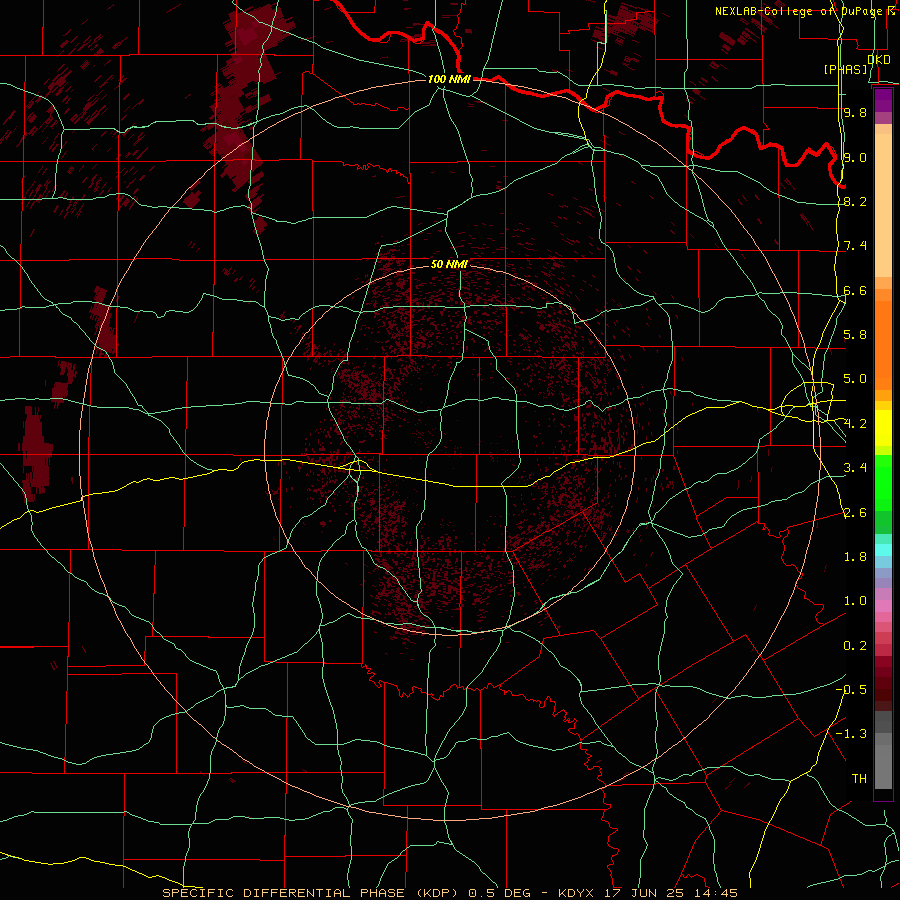Pick the gray band at bottom of color bar

[883, 766]
